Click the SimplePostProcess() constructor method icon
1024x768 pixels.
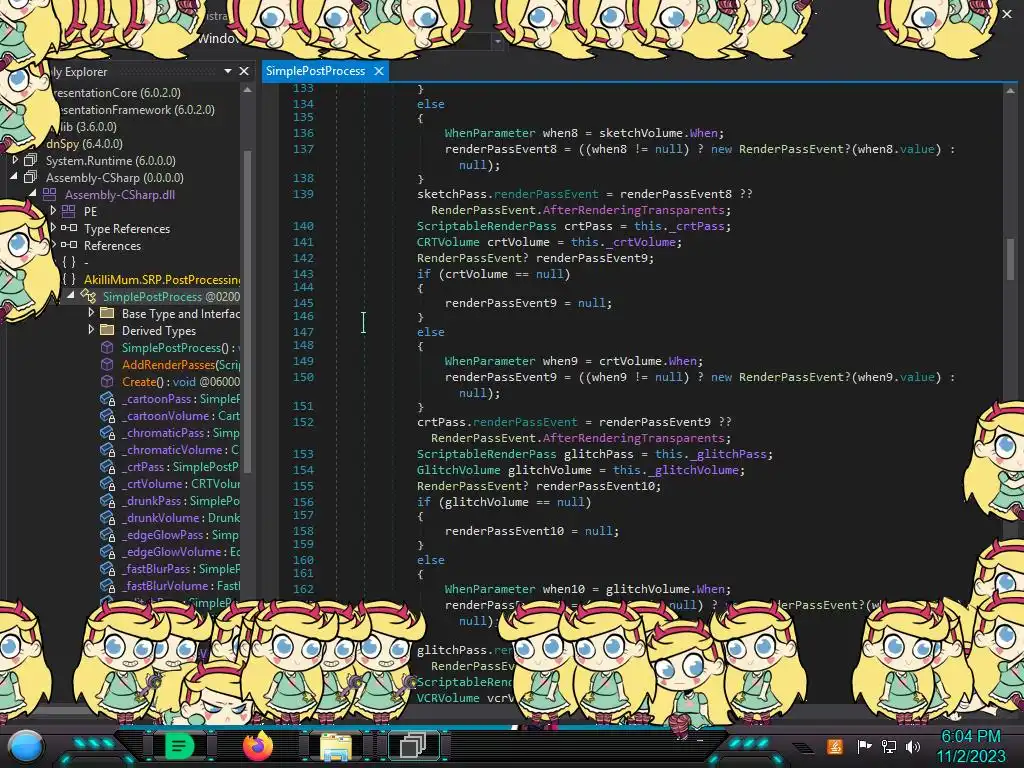point(107,348)
